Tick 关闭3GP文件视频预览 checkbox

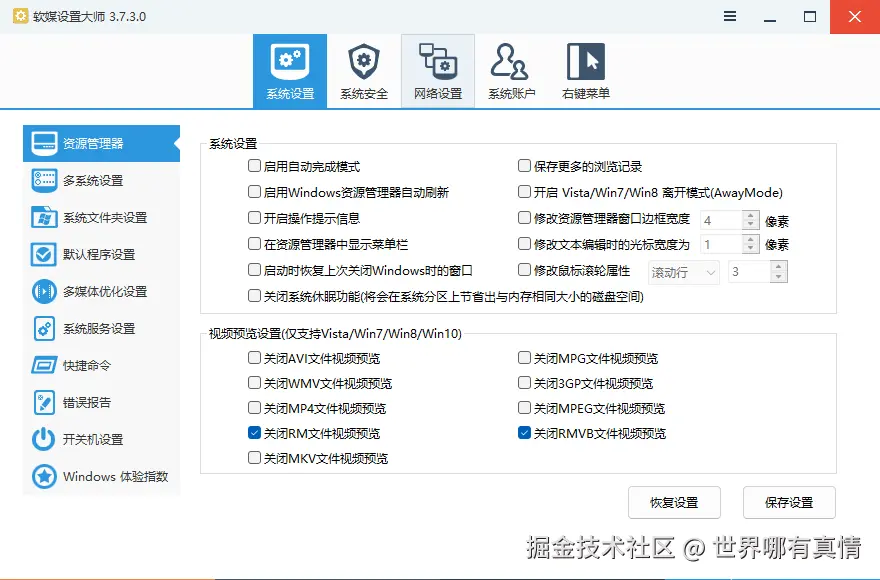tap(524, 382)
